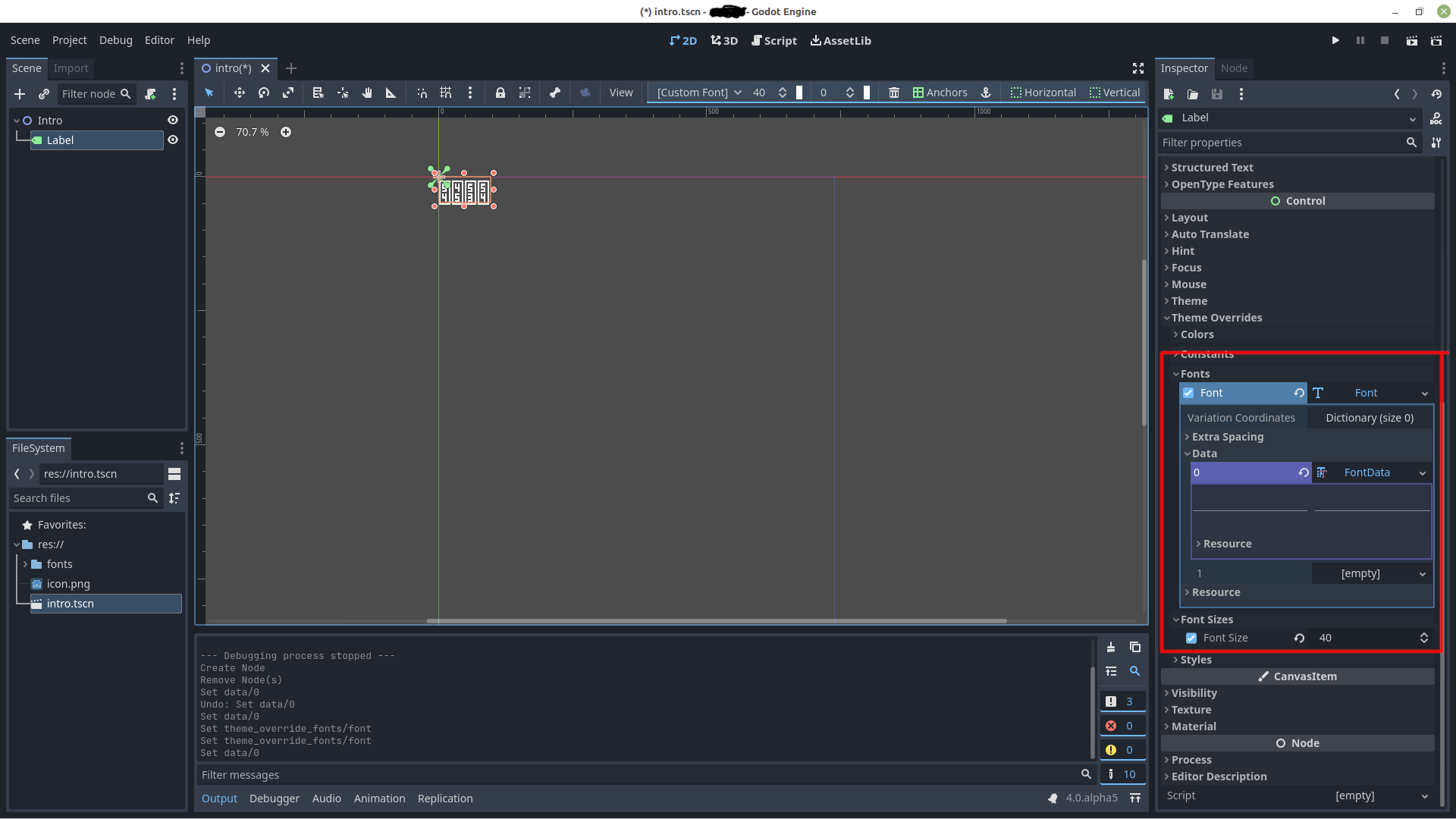
Task: Play the current scene
Action: pos(1412,40)
